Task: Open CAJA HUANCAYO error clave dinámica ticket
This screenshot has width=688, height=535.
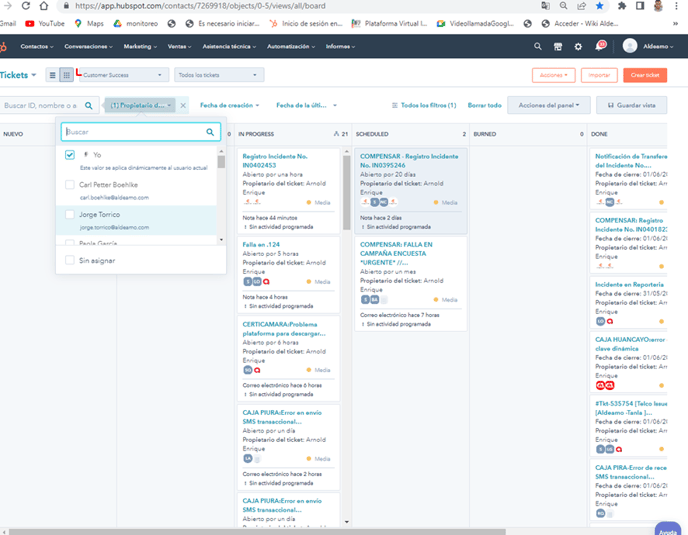Action: (x=631, y=344)
